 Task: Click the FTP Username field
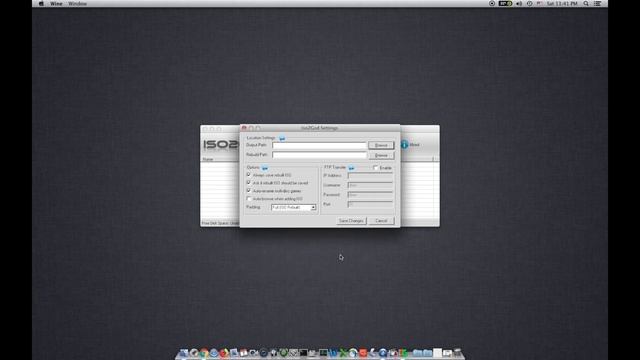(x=370, y=185)
